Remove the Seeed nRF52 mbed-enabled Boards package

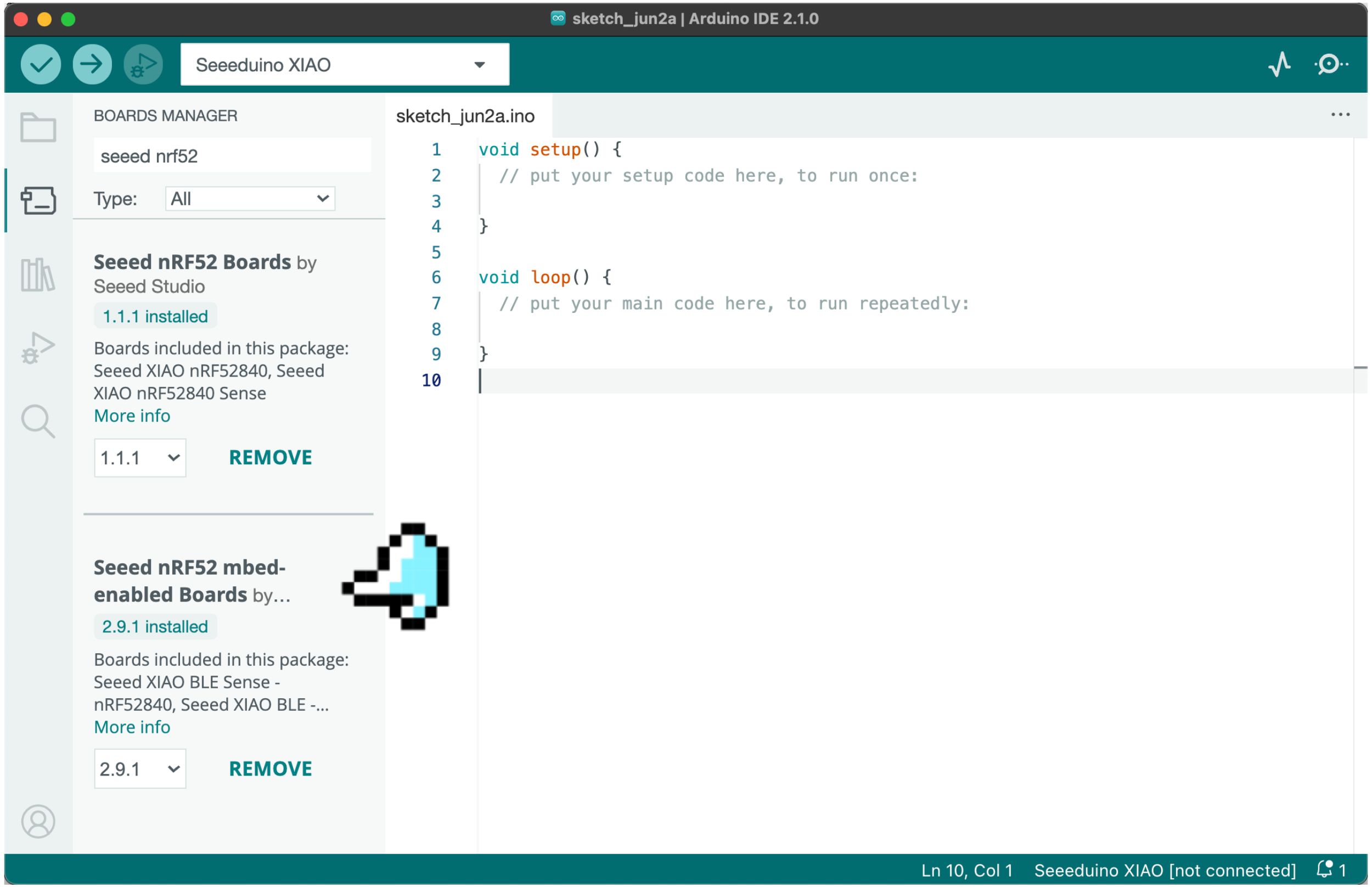pos(271,768)
